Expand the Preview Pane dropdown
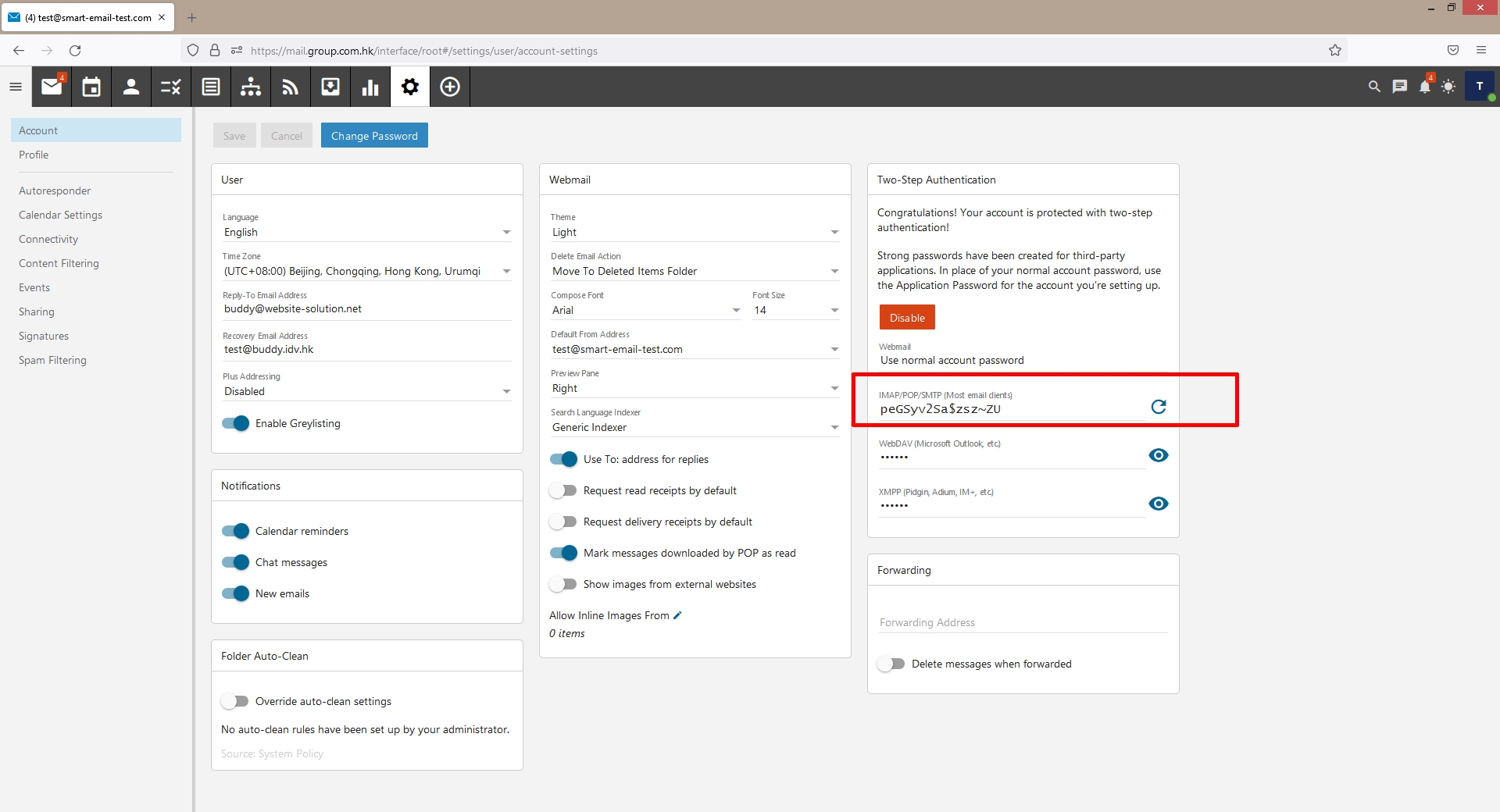1500x812 pixels. pyautogui.click(x=695, y=388)
